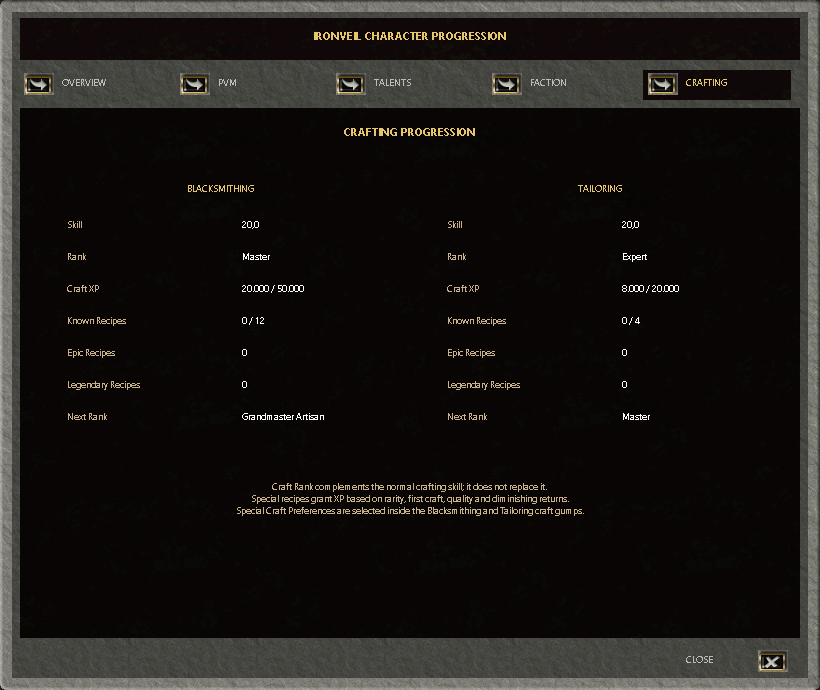Click Known Recipes value 0 / 12

tap(253, 321)
